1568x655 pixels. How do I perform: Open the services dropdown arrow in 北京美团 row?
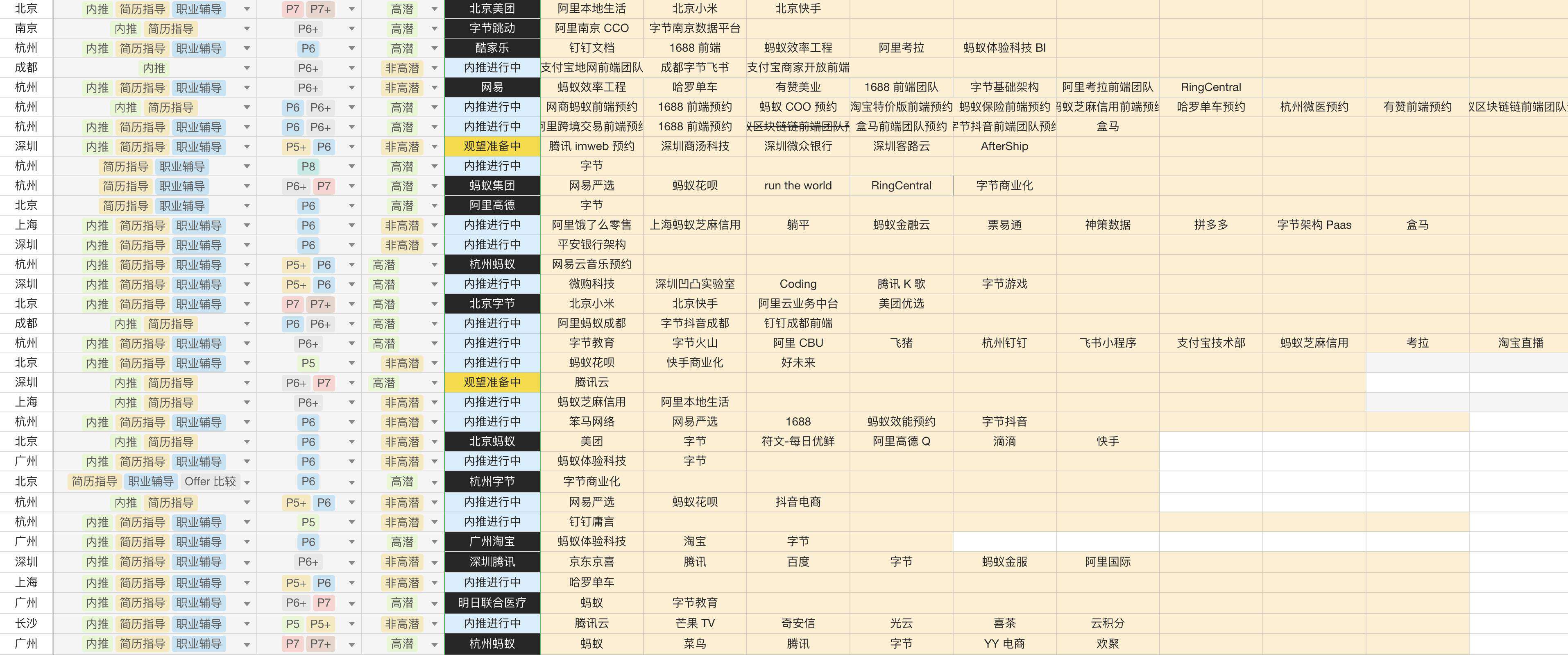click(x=247, y=9)
